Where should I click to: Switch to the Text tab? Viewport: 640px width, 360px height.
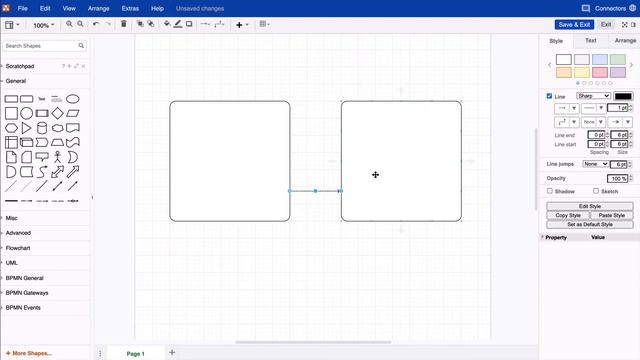(x=591, y=40)
